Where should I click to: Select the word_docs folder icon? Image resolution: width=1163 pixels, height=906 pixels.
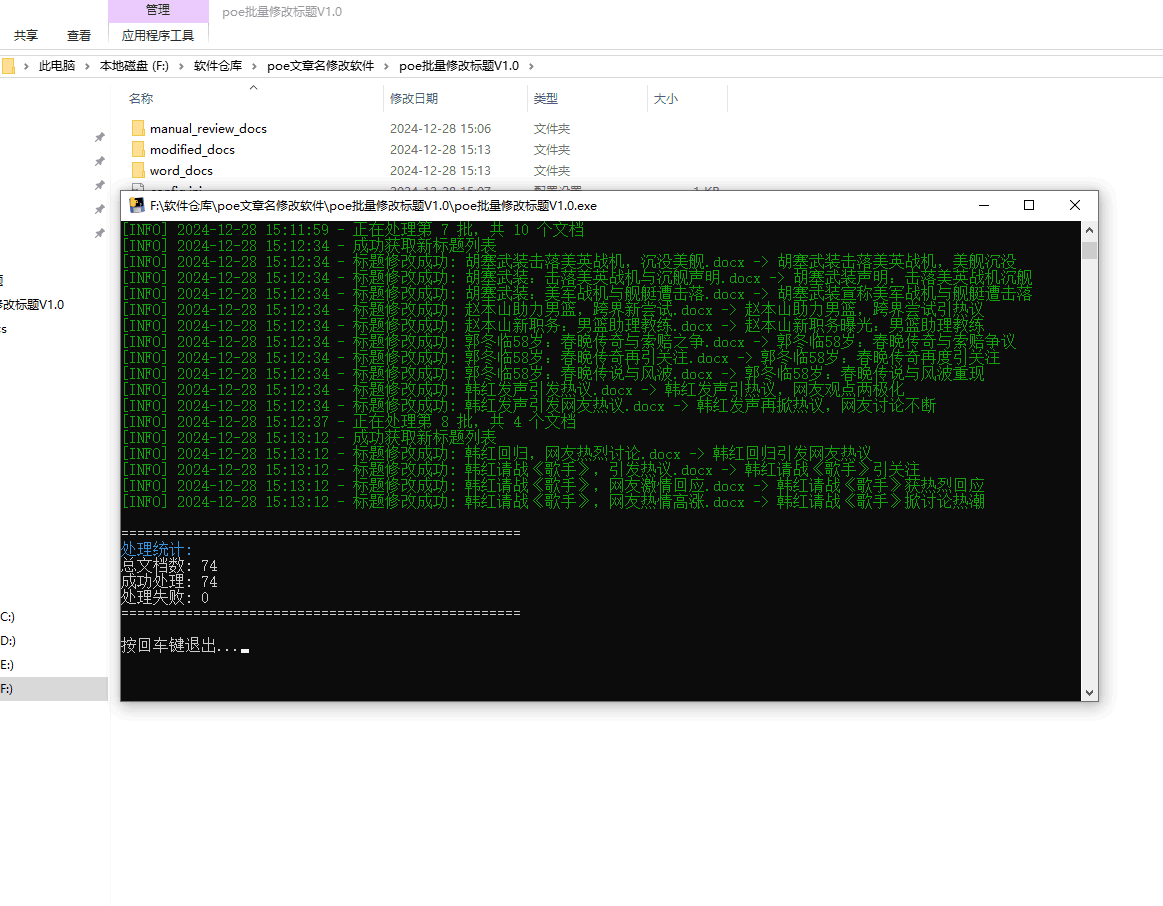coord(138,171)
